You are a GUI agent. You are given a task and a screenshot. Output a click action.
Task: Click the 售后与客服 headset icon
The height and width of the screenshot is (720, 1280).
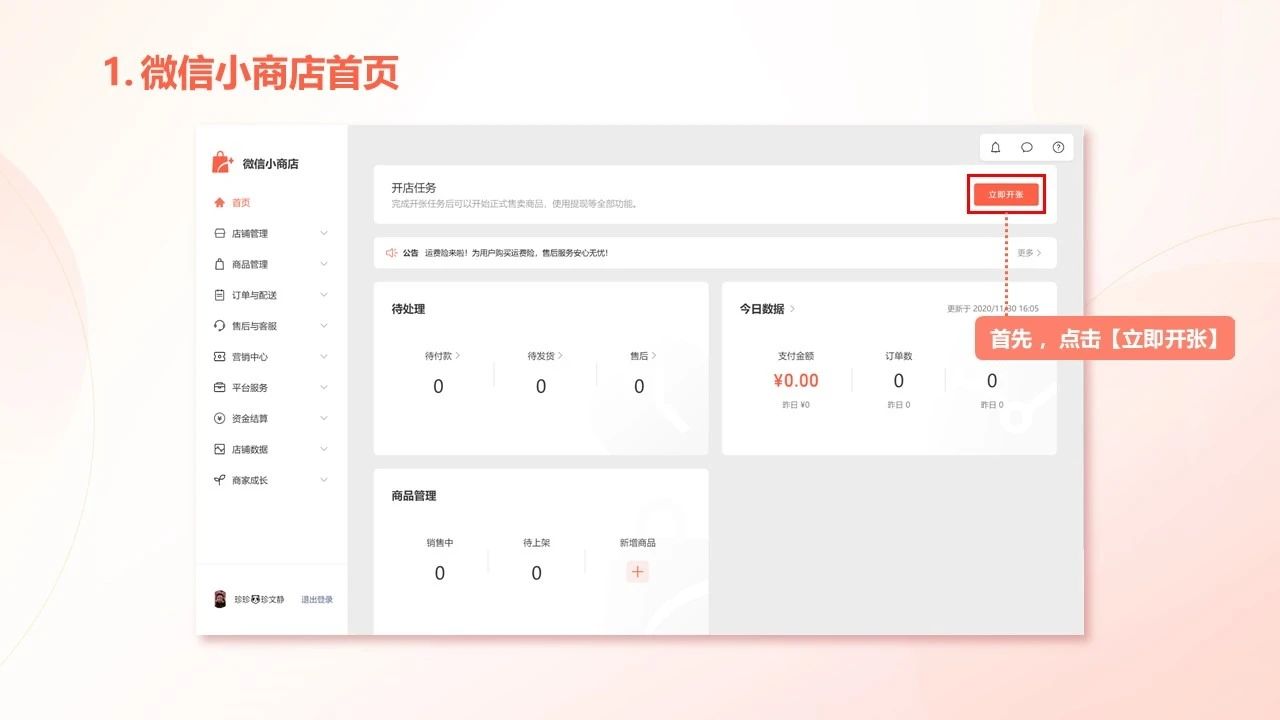click(x=220, y=326)
